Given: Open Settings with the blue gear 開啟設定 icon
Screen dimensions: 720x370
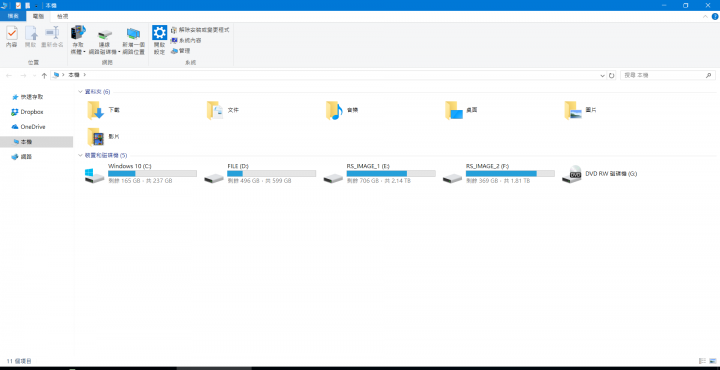Looking at the screenshot, I should 159,33.
